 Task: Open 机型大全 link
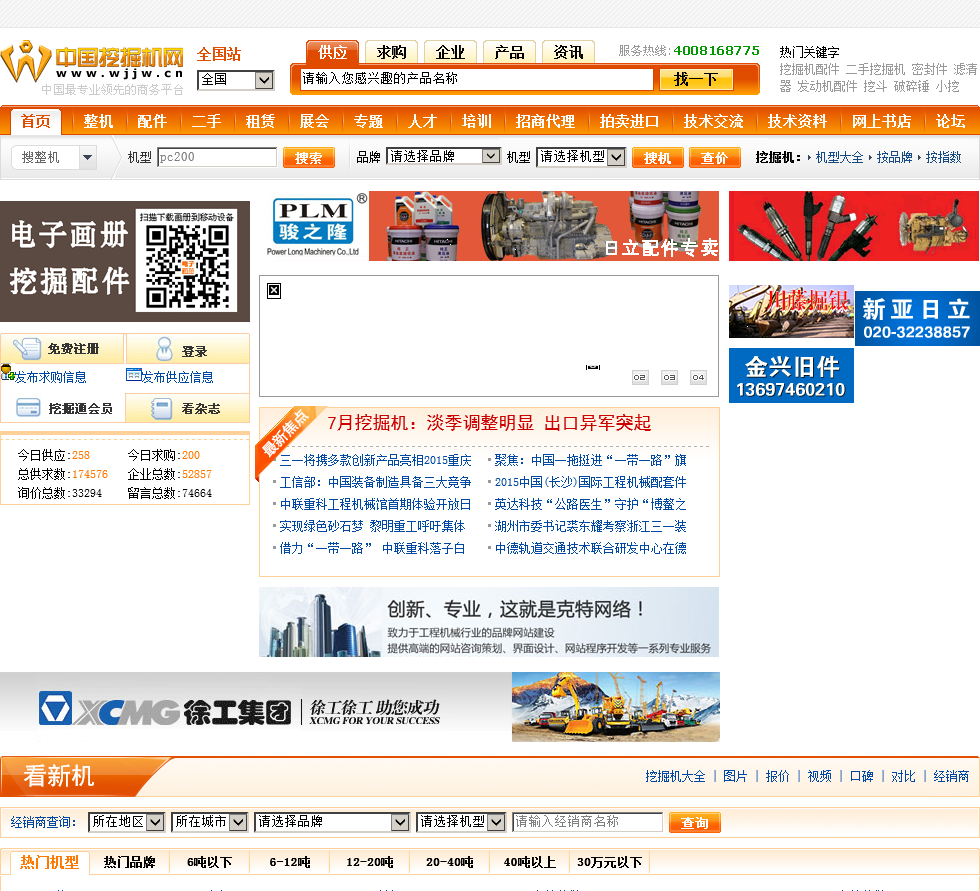tap(839, 157)
